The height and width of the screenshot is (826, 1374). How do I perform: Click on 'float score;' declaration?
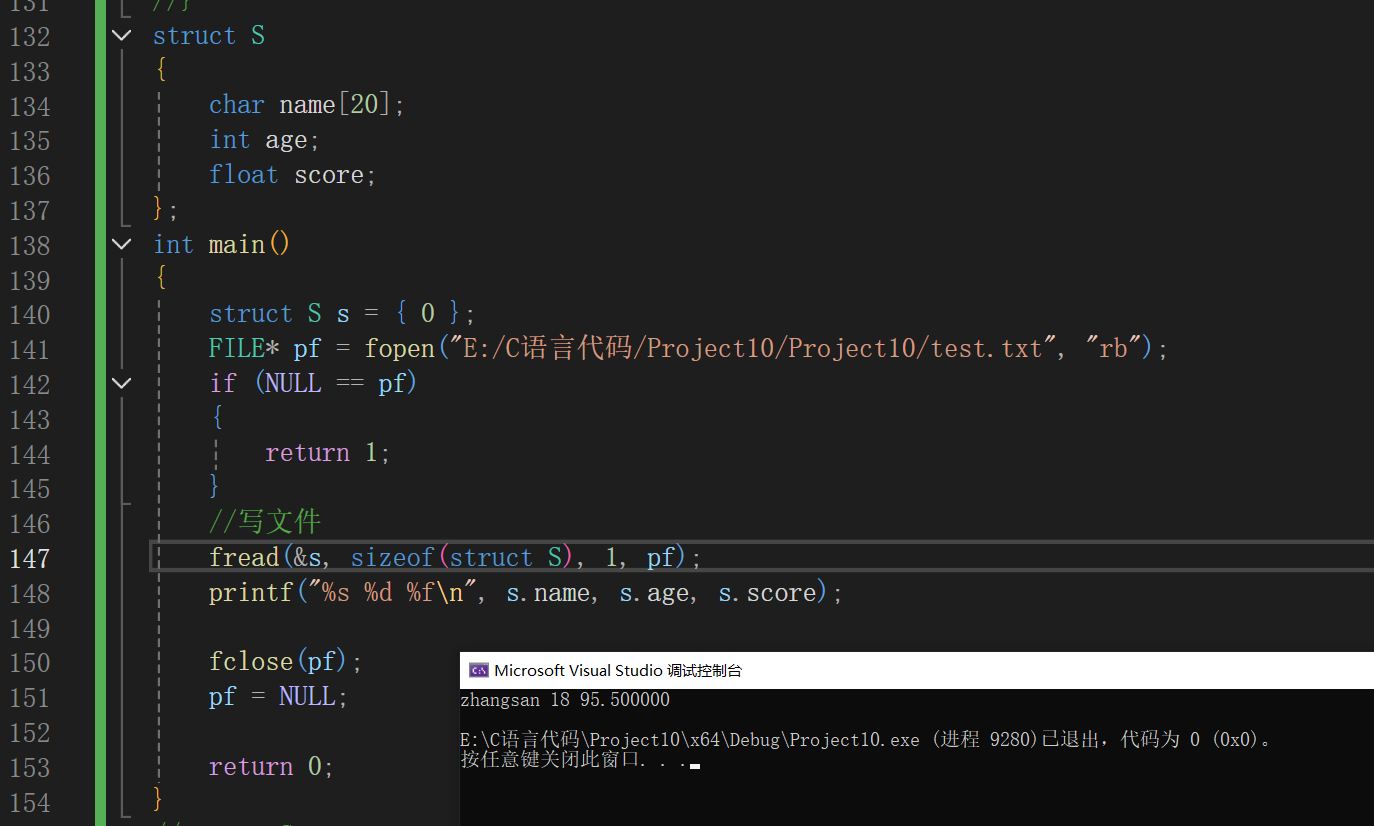pos(293,175)
